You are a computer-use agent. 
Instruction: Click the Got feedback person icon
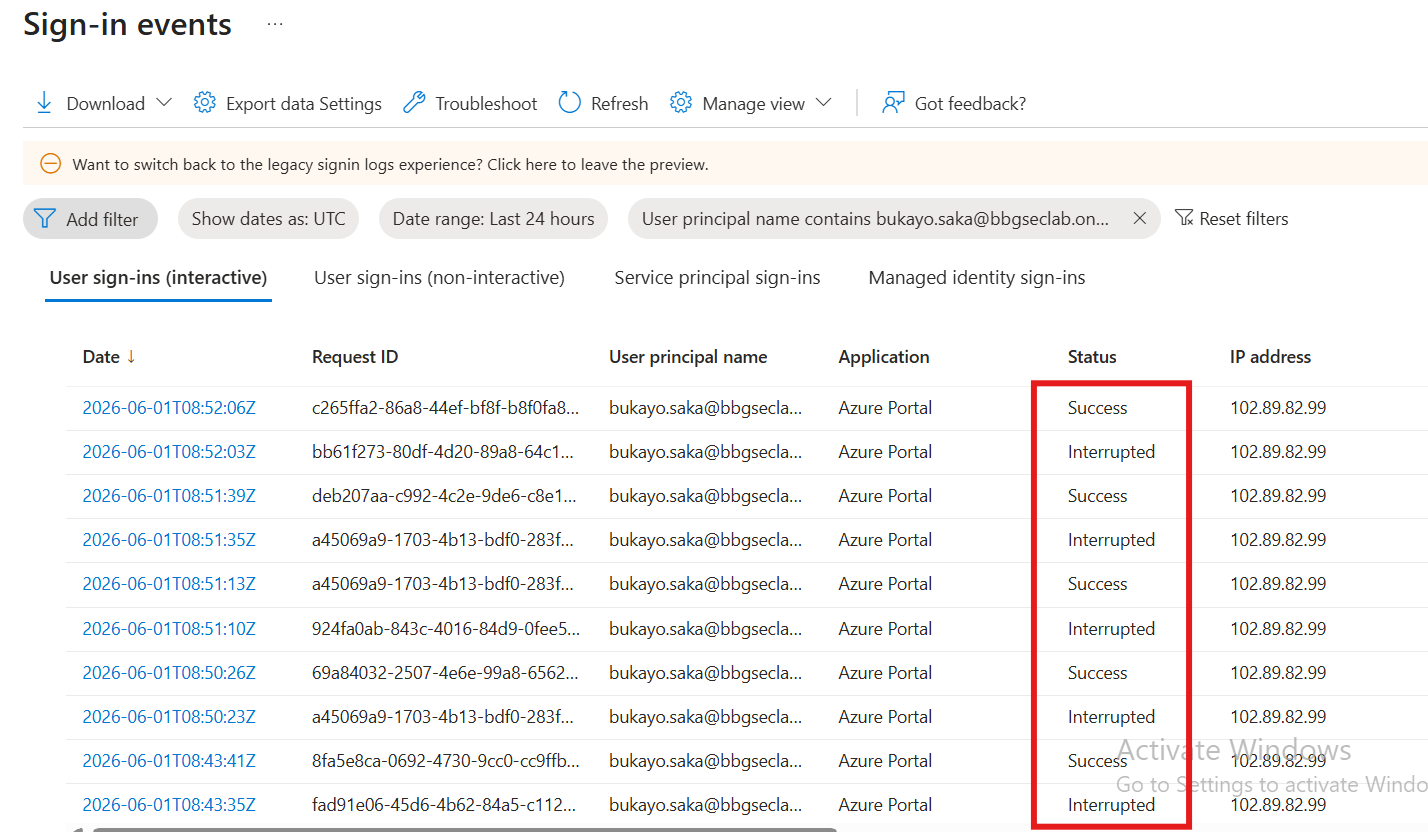893,103
